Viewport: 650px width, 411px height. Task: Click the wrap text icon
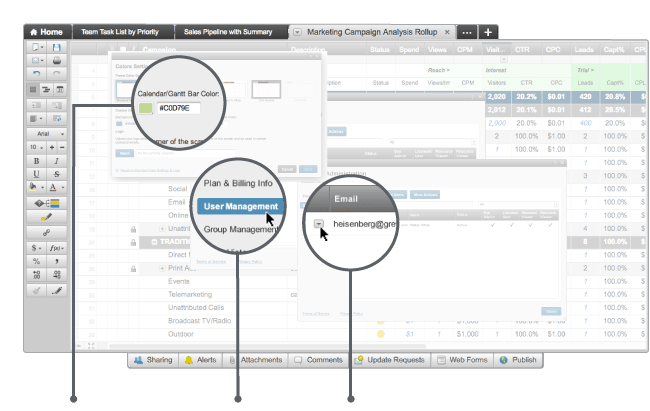[x=56, y=119]
